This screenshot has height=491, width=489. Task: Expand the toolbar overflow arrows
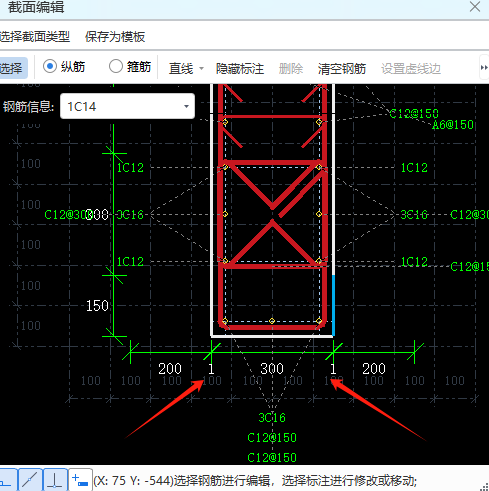484,68
